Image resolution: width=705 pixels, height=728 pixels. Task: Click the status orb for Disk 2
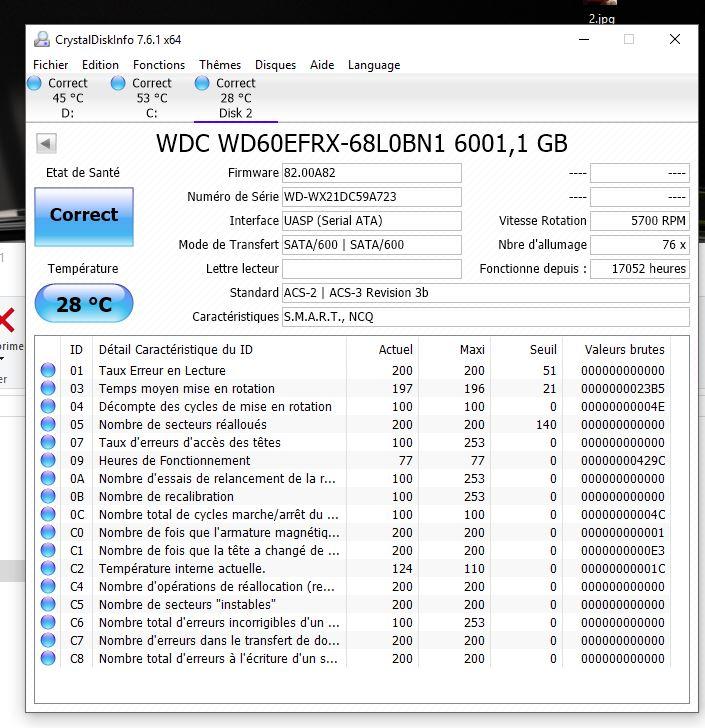click(202, 84)
